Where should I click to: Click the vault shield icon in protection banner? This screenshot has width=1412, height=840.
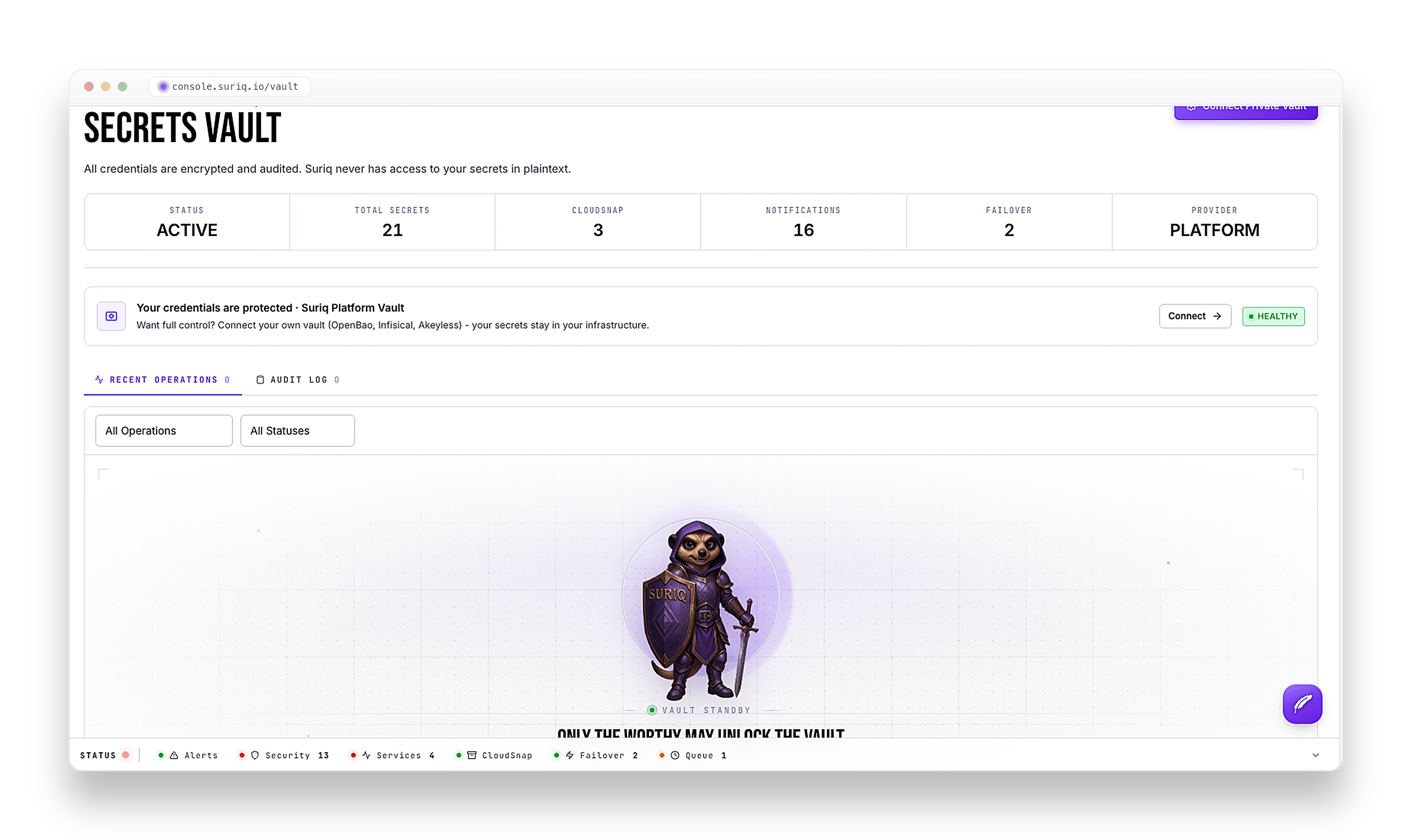click(112, 316)
